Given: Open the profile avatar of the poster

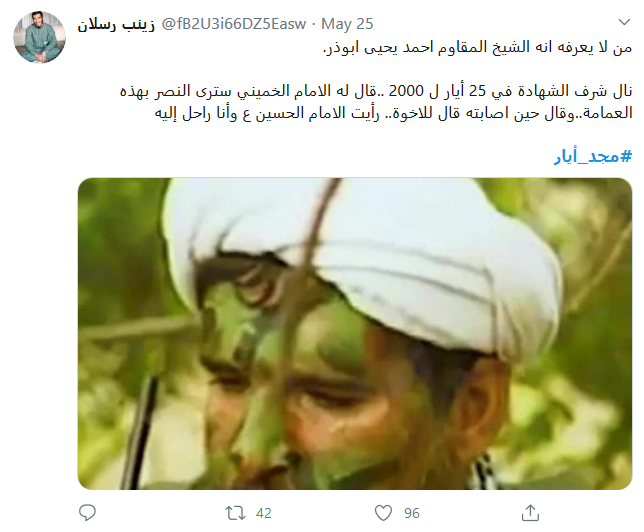Looking at the screenshot, I should click(39, 37).
